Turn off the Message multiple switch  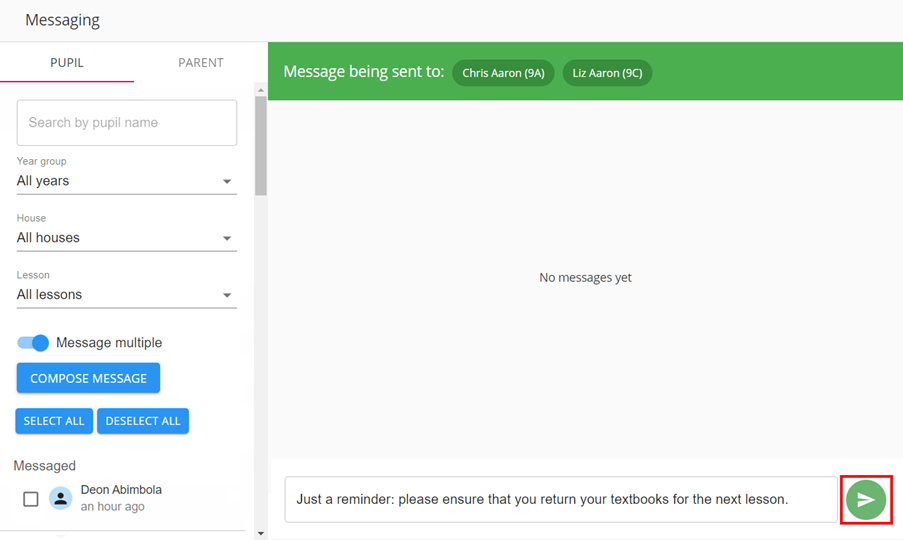coord(33,343)
